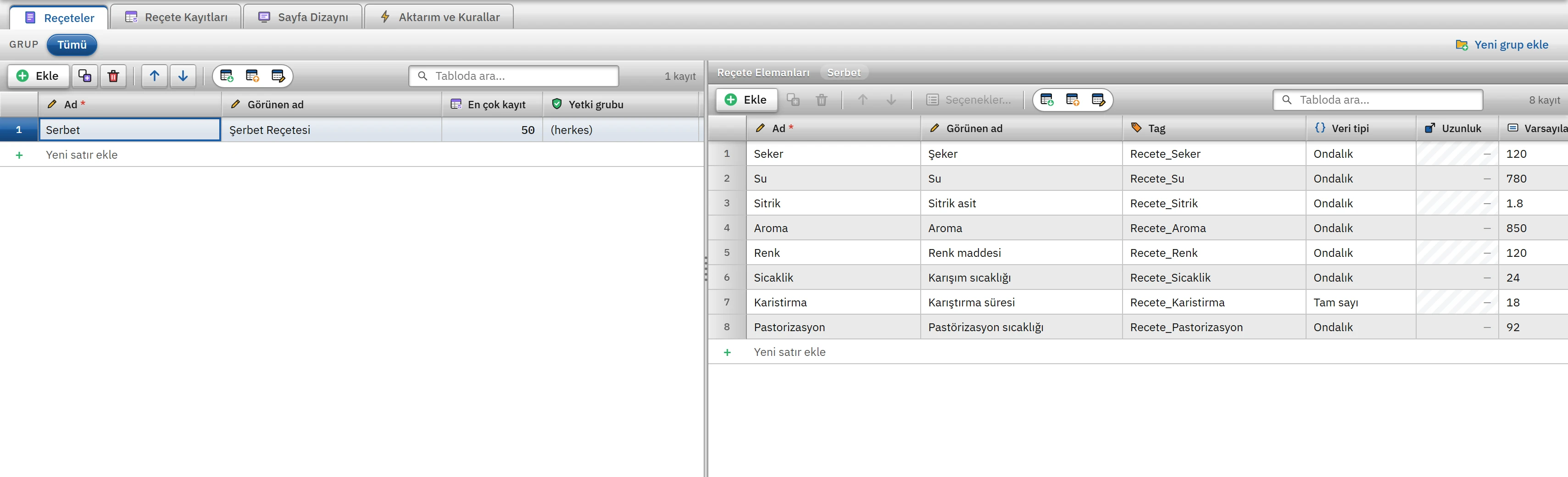Sort by the 'Veri tipi' column header
Screen dimensions: 1568x477
point(1361,128)
